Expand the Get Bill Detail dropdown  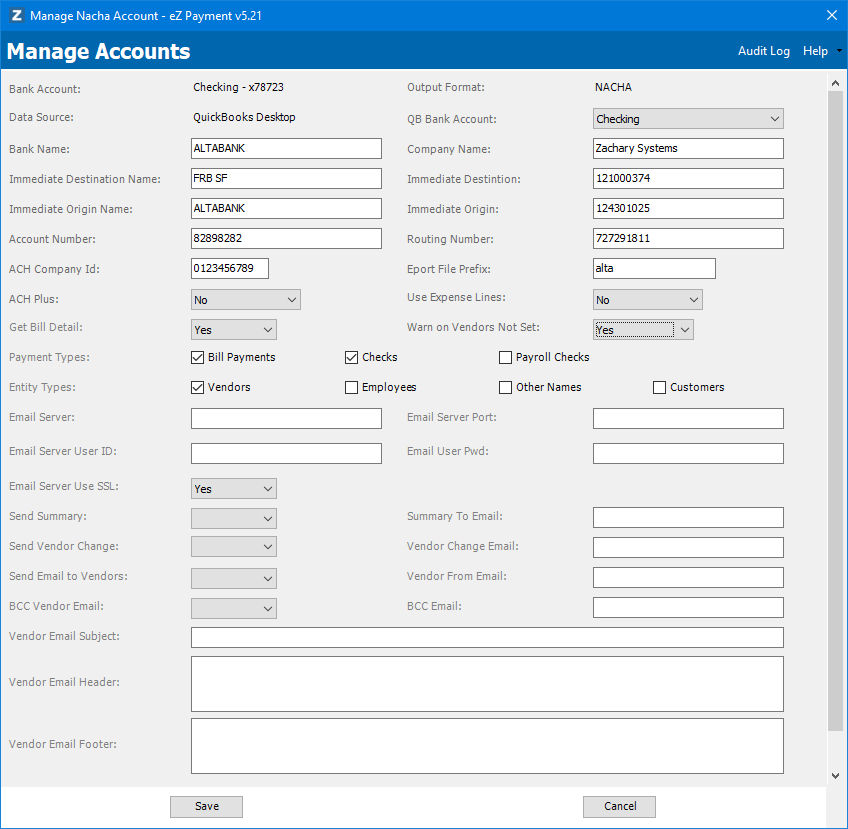pos(234,330)
